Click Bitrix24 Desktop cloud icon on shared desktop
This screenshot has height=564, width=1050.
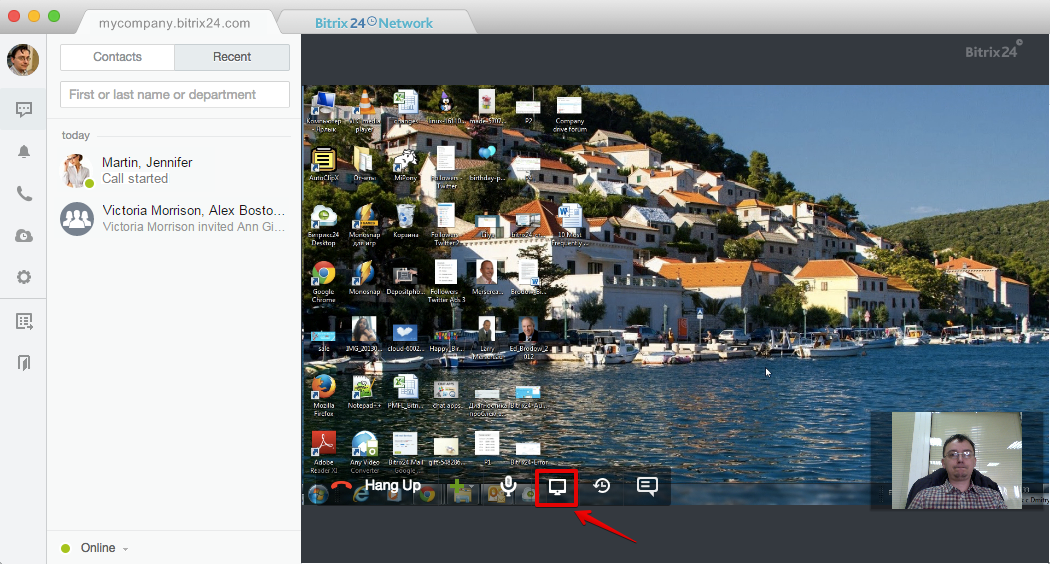coord(323,224)
